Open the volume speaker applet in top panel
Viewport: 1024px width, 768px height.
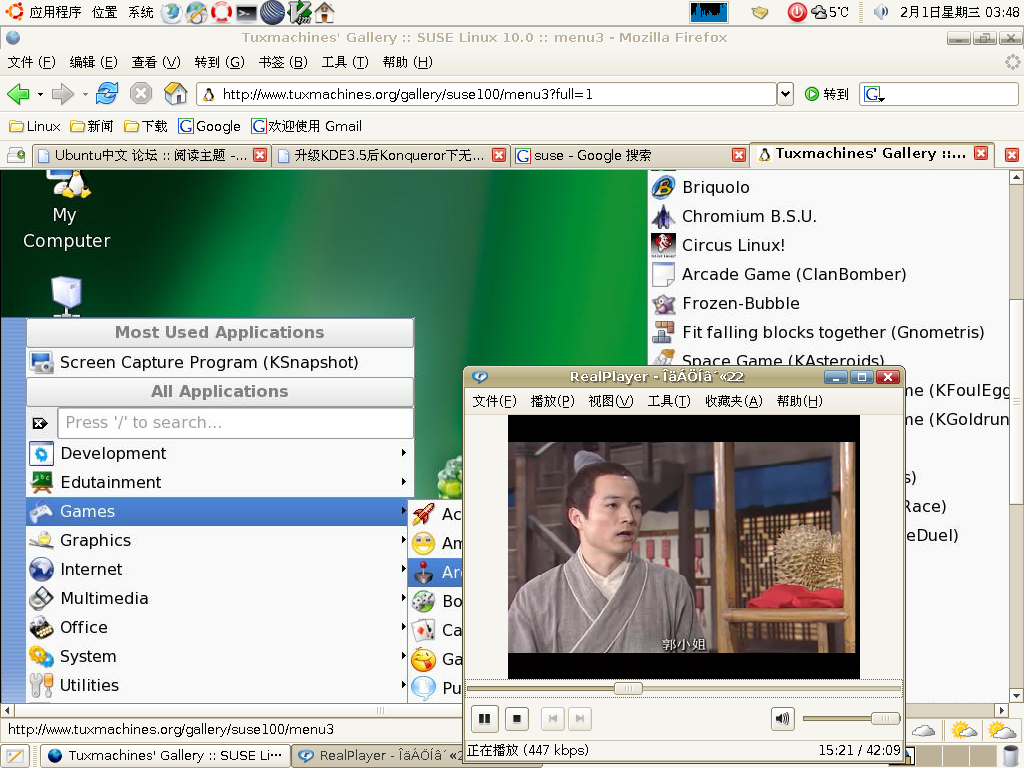(881, 12)
